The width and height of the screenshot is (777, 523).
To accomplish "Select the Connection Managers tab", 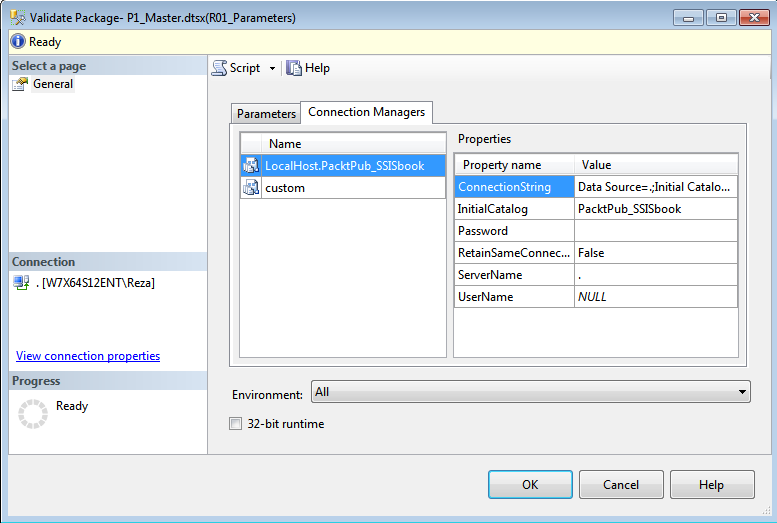I will pos(366,112).
